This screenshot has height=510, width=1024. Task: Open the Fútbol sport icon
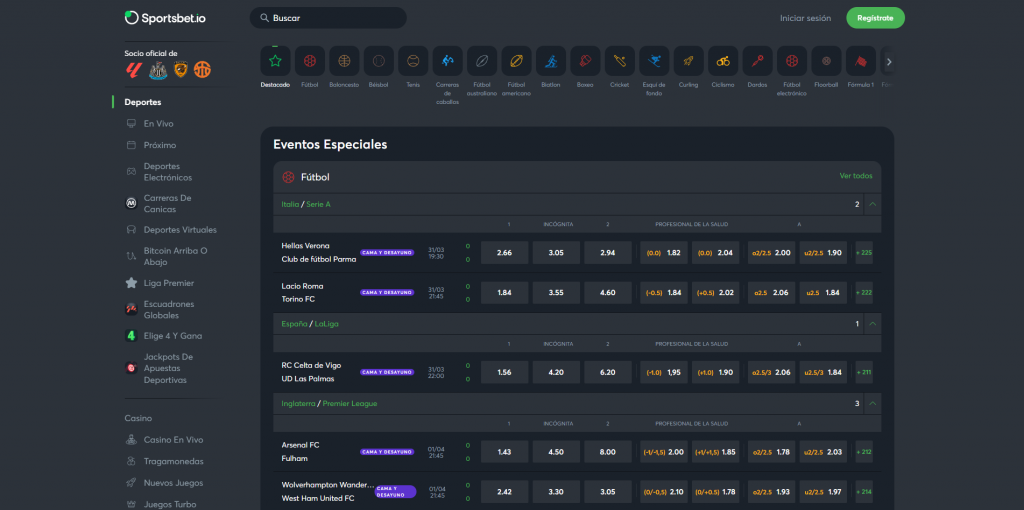[x=310, y=61]
